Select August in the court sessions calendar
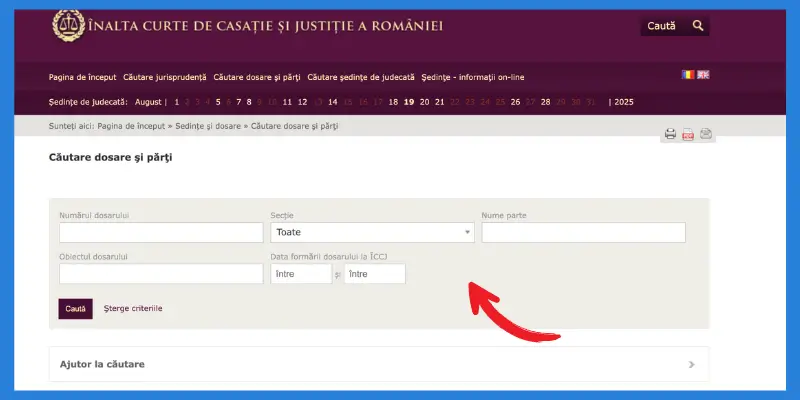The width and height of the screenshot is (800, 400). click(x=148, y=102)
